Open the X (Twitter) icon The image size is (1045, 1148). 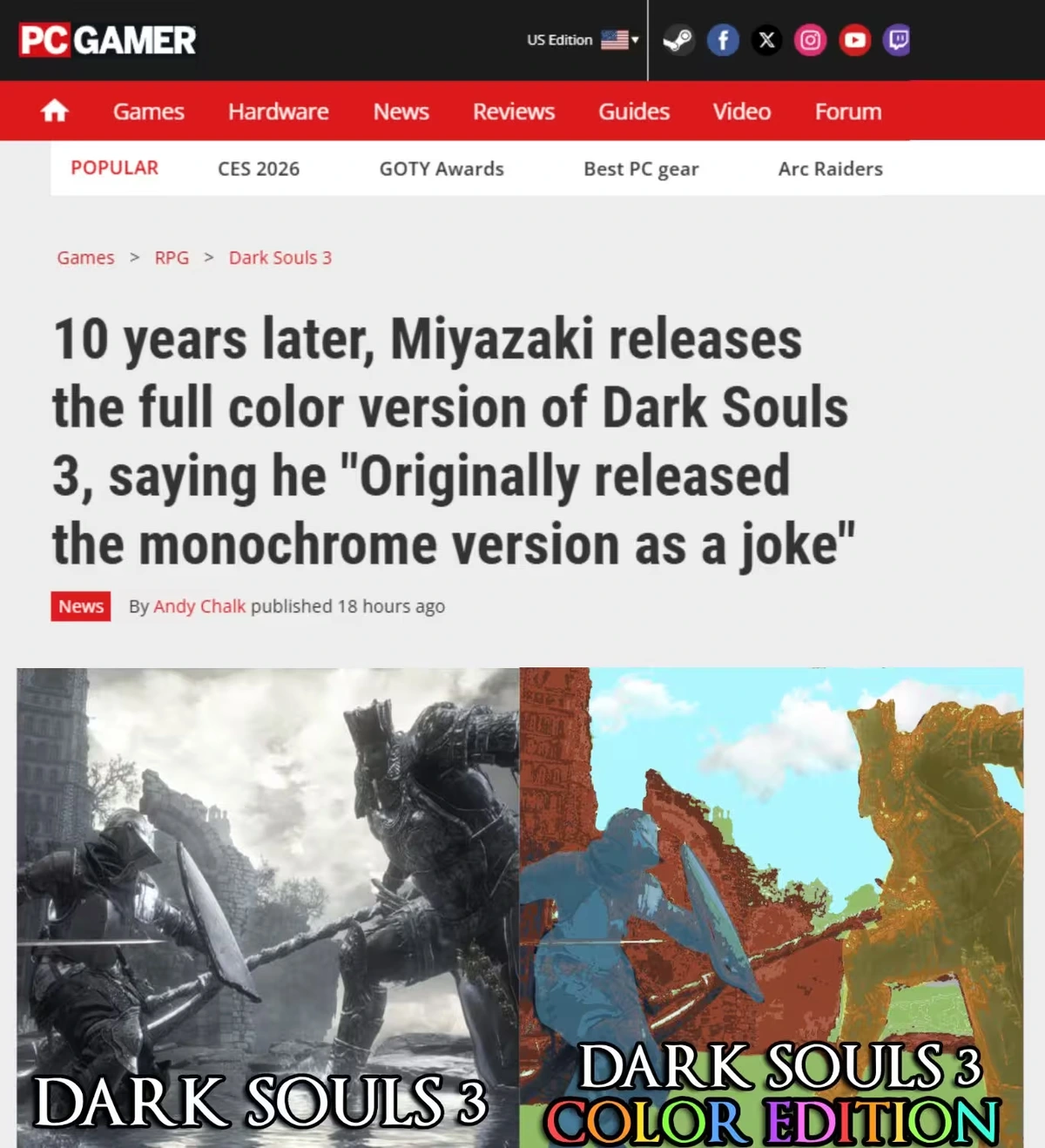(766, 40)
